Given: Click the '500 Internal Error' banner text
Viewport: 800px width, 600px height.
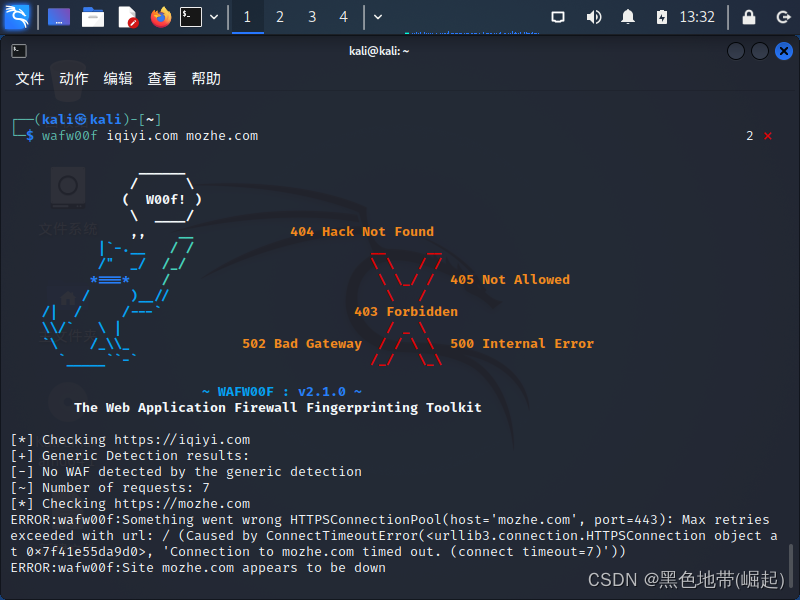Looking at the screenshot, I should (x=522, y=343).
